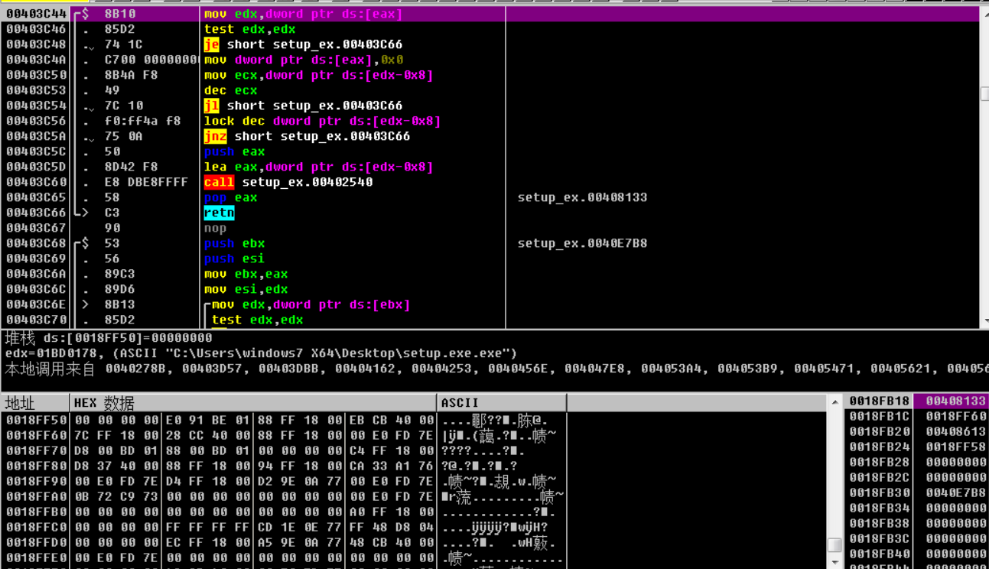The height and width of the screenshot is (569, 989).
Task: Click the dump pane scrollbar down arrow
Action: point(834,561)
